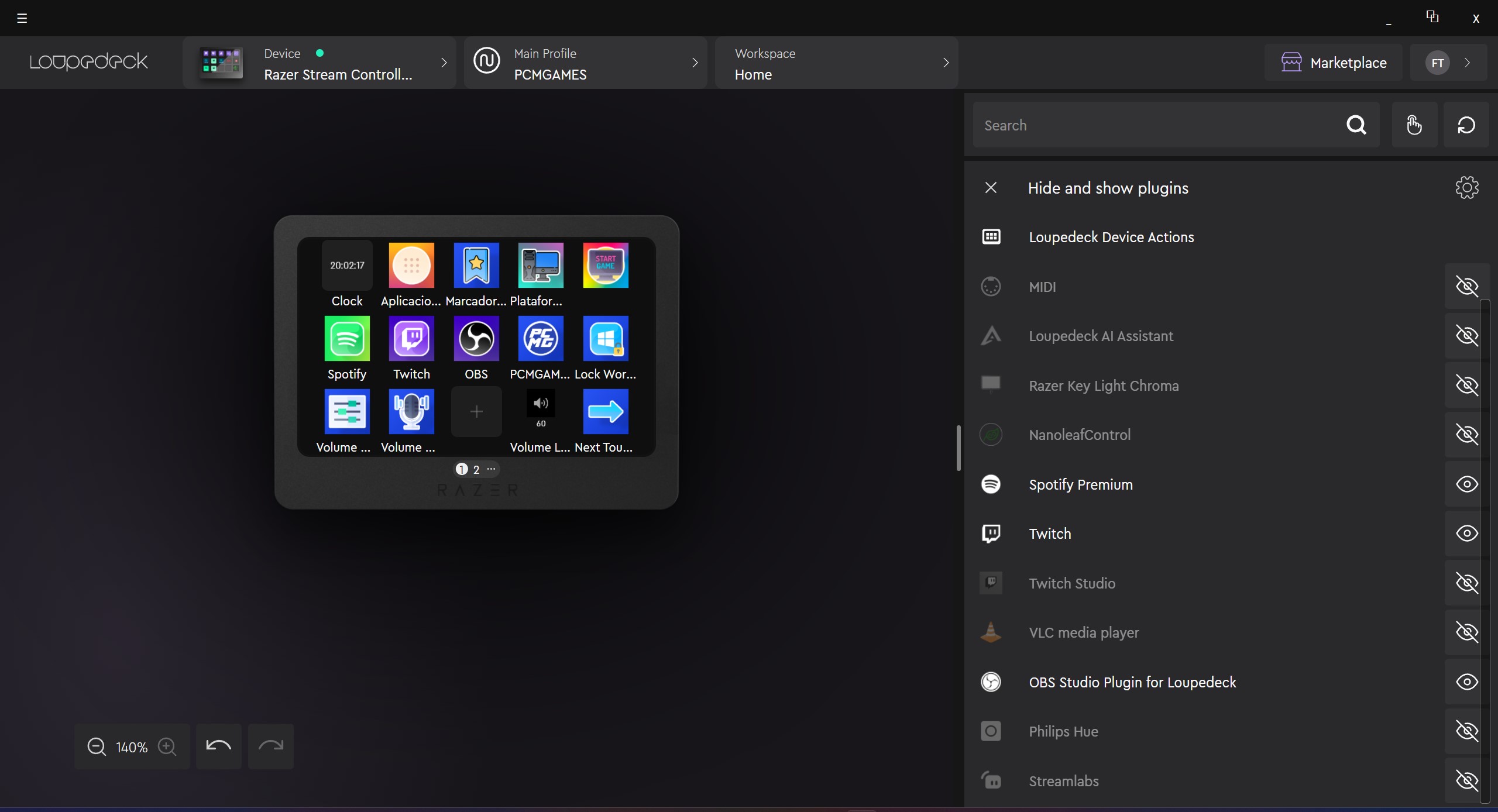This screenshot has width=1498, height=812.
Task: Hide the Twitch plugin
Action: tap(1467, 533)
